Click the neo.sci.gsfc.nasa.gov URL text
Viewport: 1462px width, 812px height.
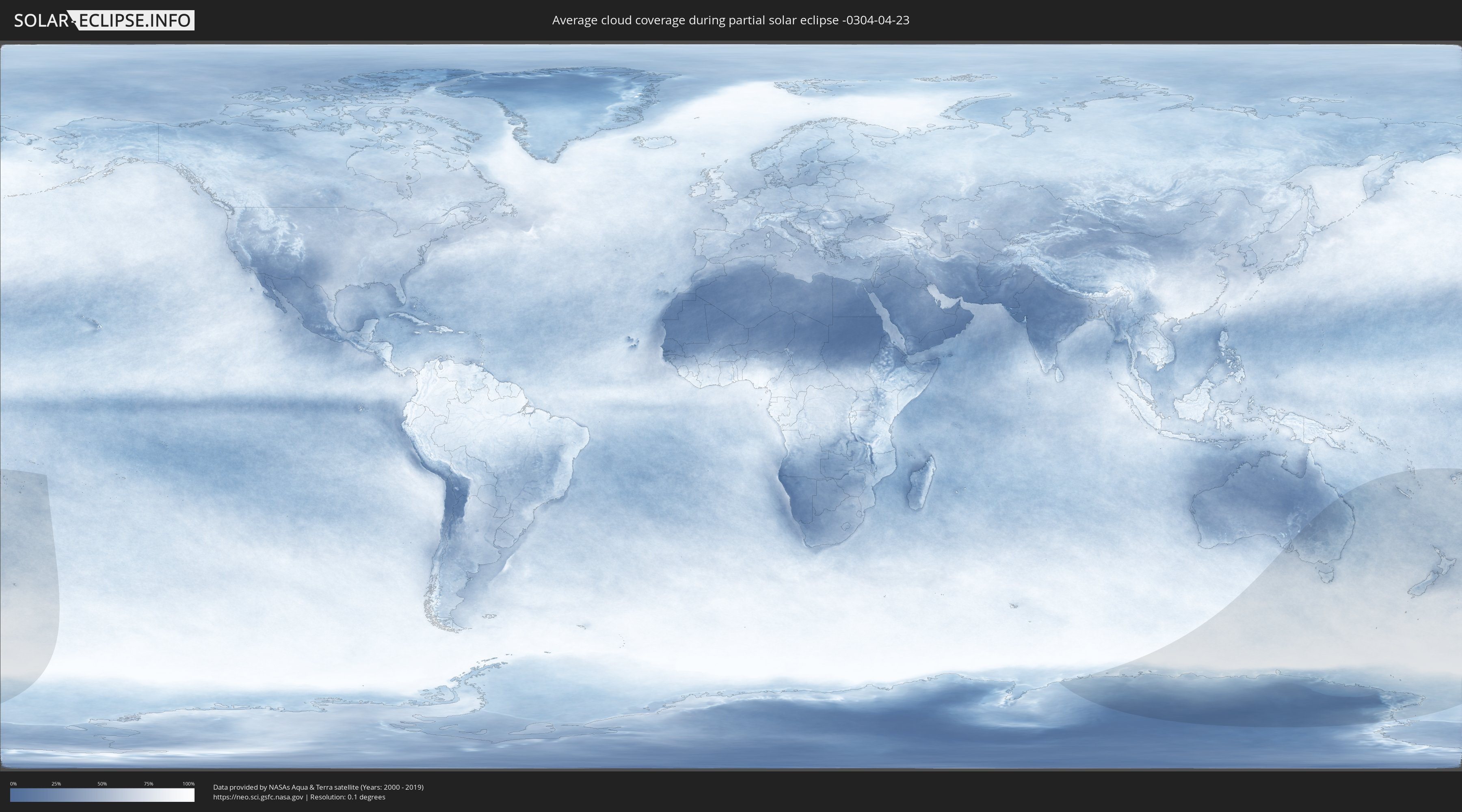(258, 797)
